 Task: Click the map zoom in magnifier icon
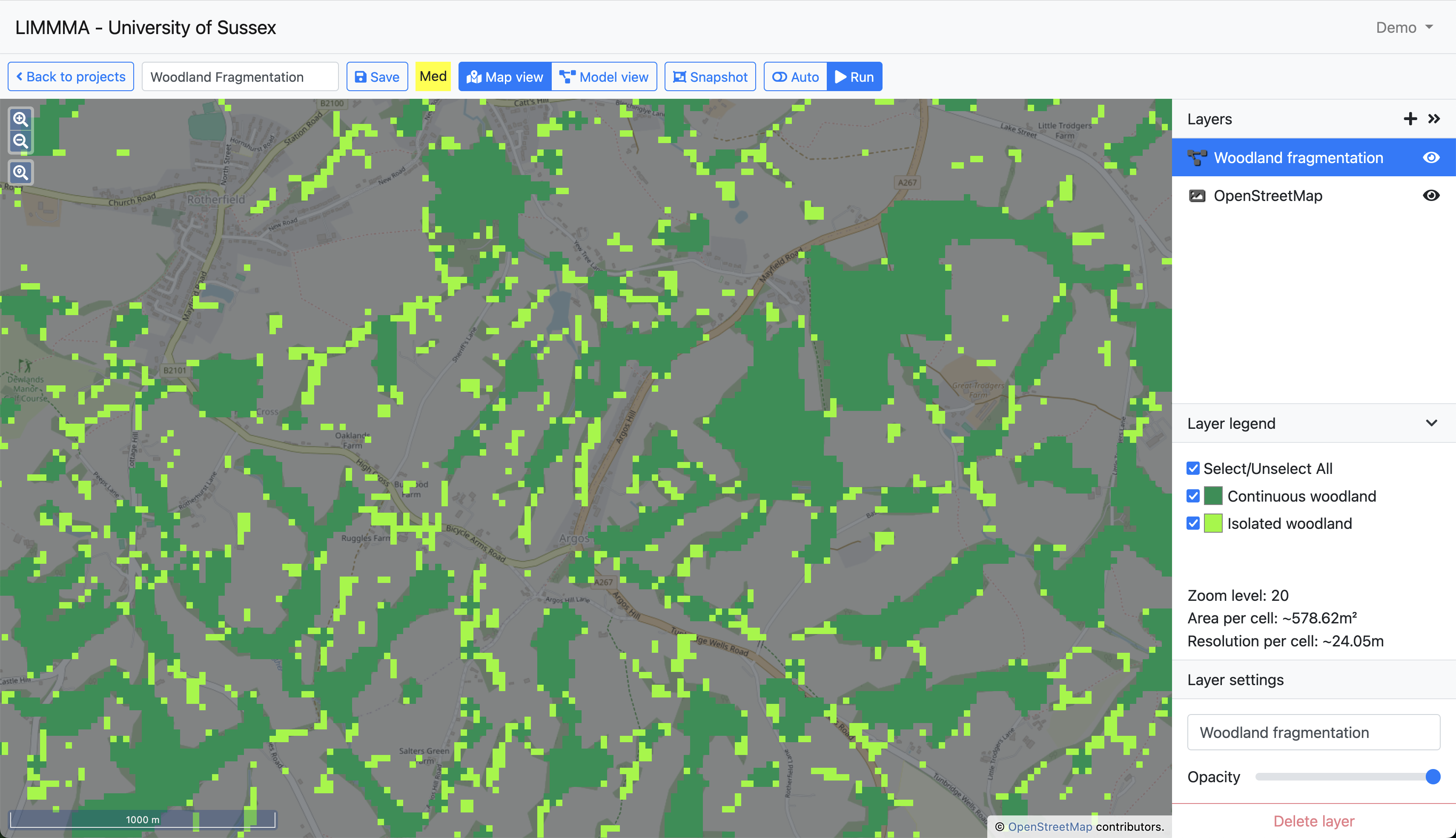21,119
